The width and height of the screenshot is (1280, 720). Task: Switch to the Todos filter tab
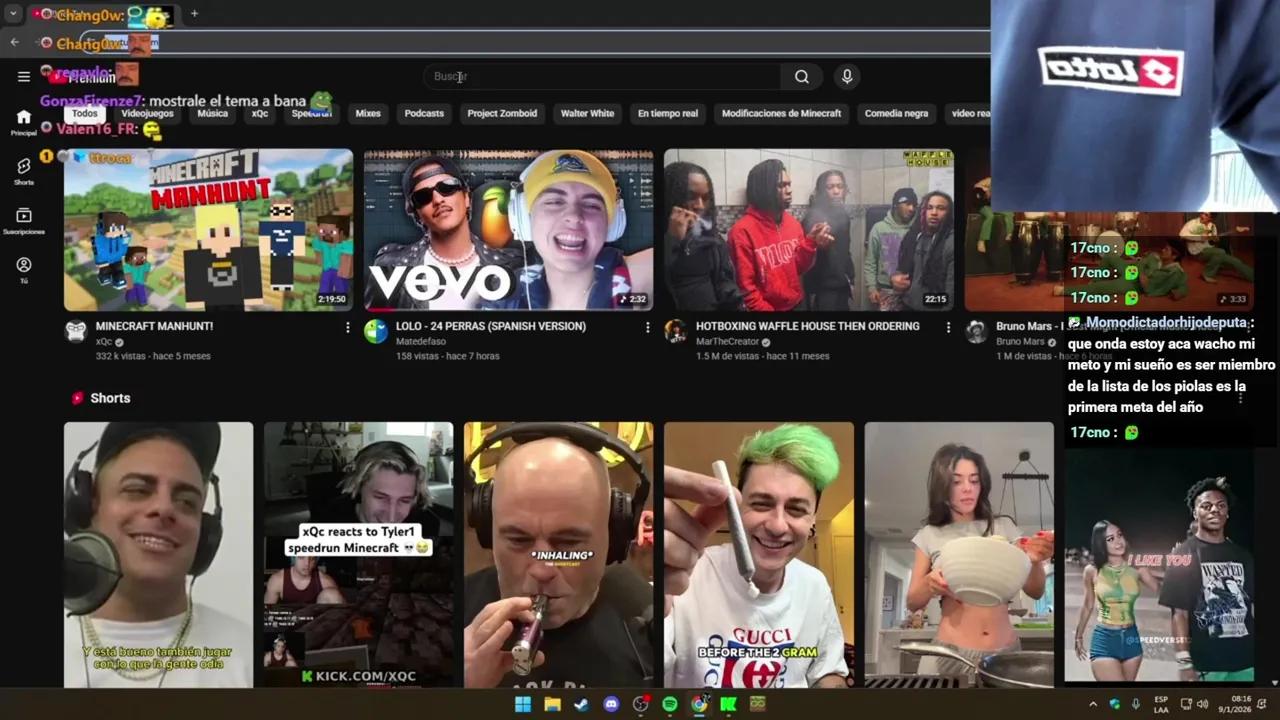click(x=84, y=113)
